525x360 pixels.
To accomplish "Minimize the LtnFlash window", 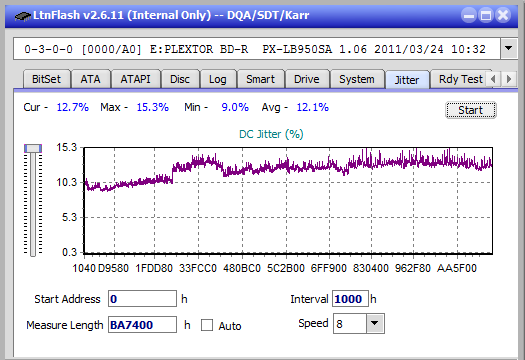I will pos(469,15).
